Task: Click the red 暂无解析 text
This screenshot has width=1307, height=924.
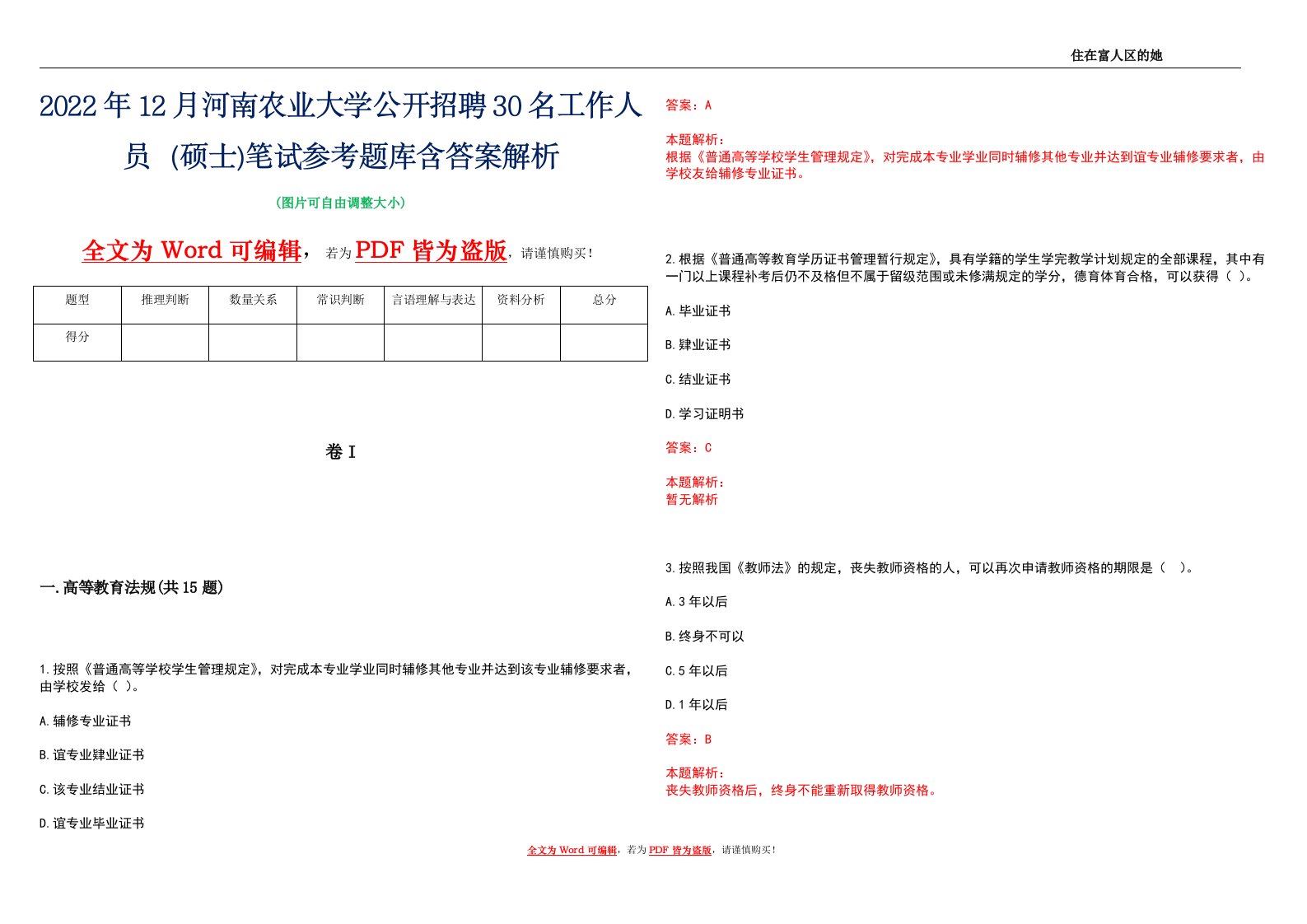Action: pyautogui.click(x=692, y=499)
